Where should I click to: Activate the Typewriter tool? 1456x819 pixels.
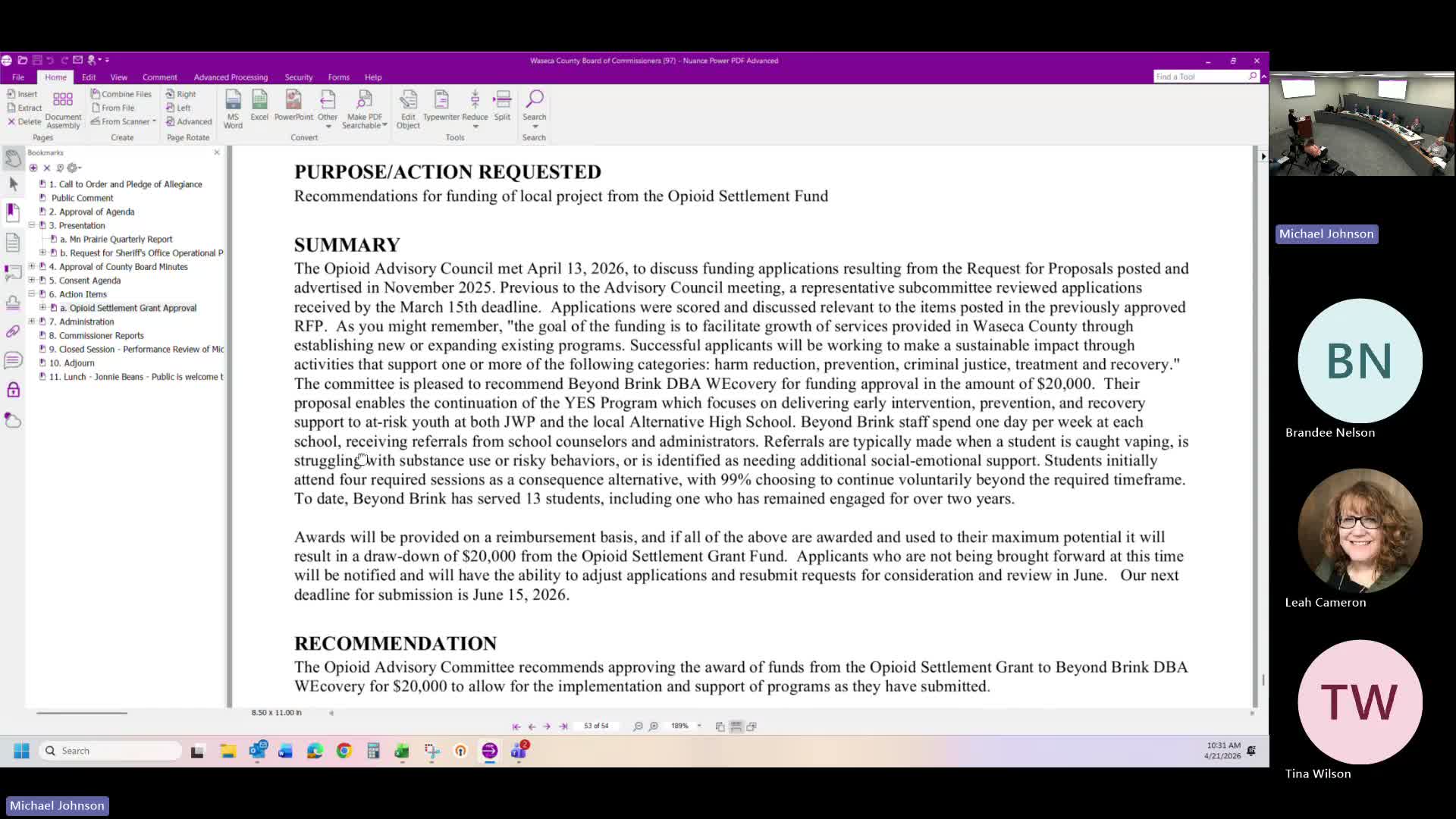[x=441, y=105]
